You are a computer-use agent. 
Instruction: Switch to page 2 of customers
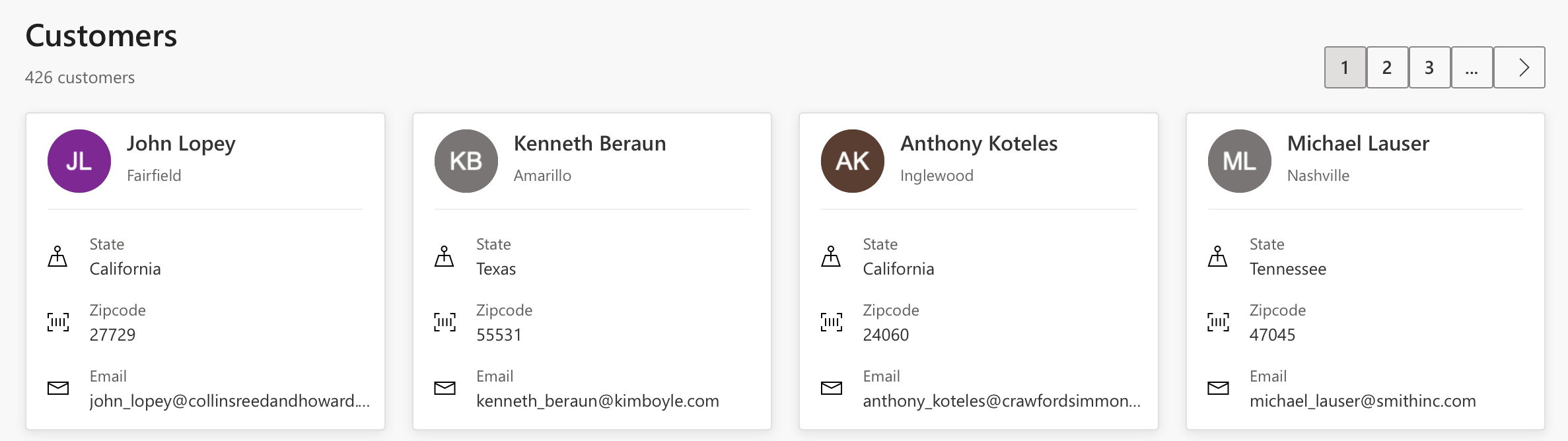1387,67
